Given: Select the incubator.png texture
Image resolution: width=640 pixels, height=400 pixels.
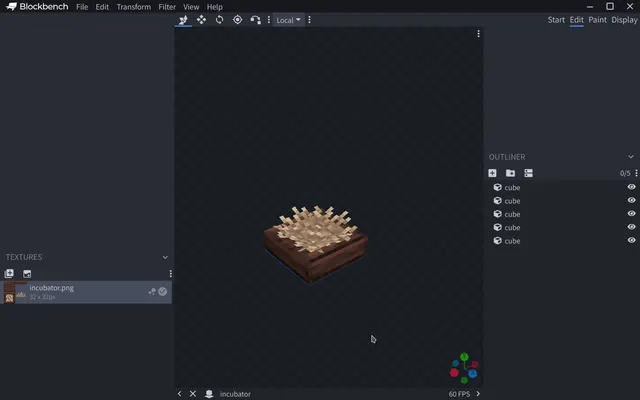Looking at the screenshot, I should pyautogui.click(x=86, y=292).
